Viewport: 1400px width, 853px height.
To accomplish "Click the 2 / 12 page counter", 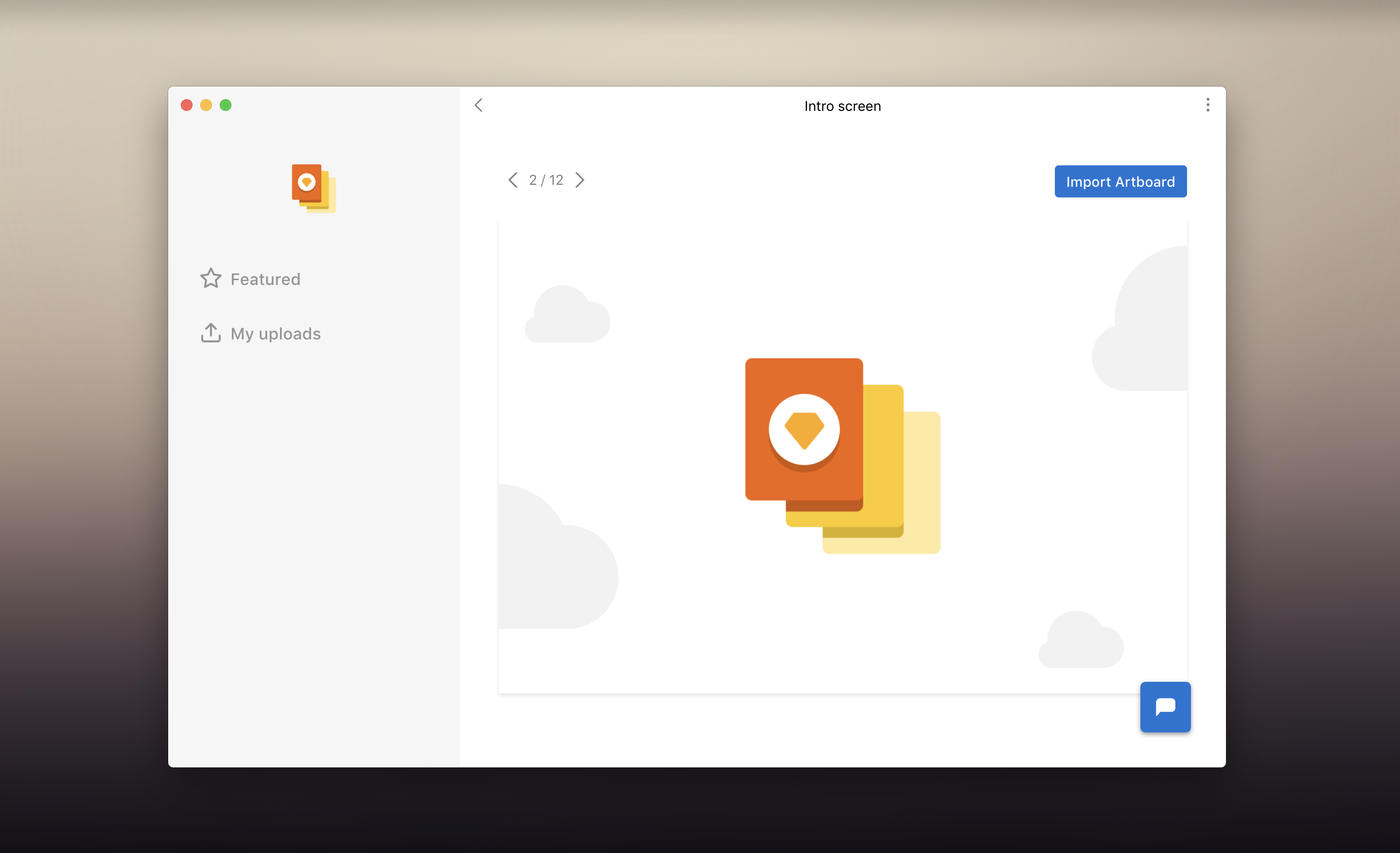I will tap(545, 180).
